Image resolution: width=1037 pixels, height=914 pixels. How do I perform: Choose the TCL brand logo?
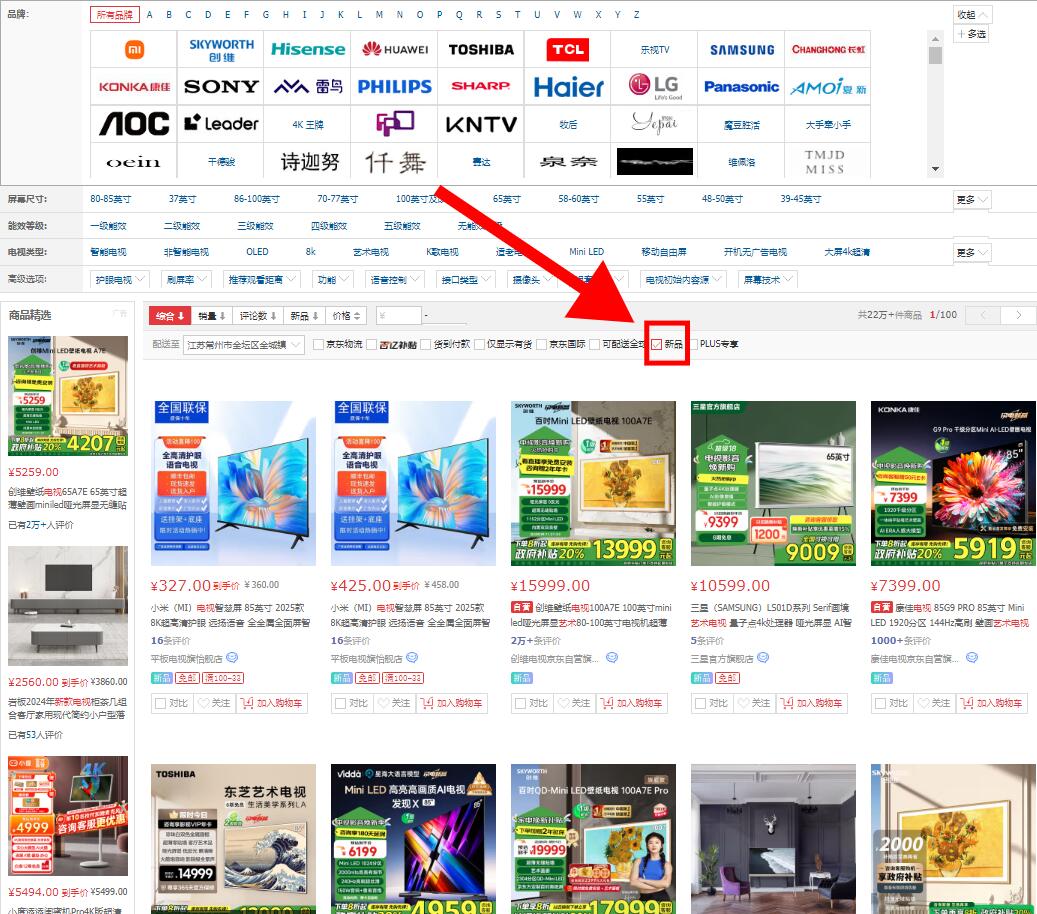(x=567, y=50)
